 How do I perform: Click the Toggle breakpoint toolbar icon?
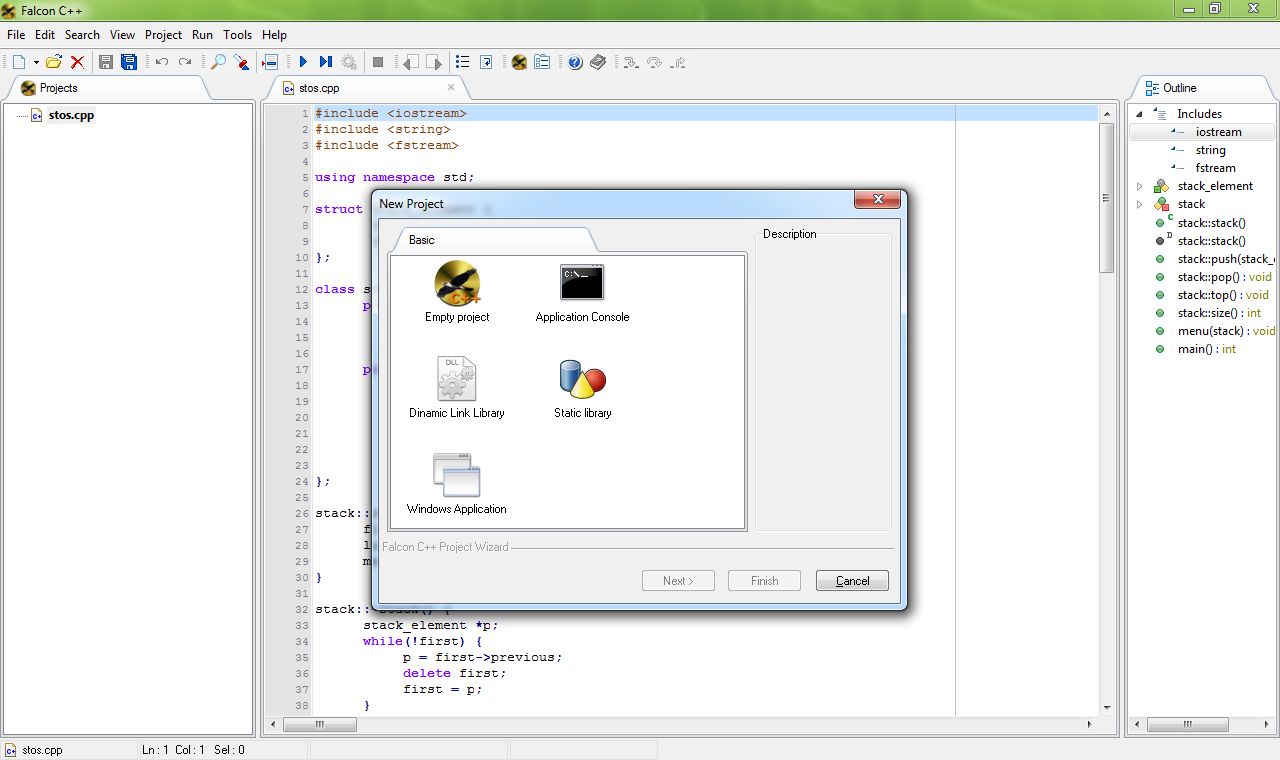[x=270, y=62]
